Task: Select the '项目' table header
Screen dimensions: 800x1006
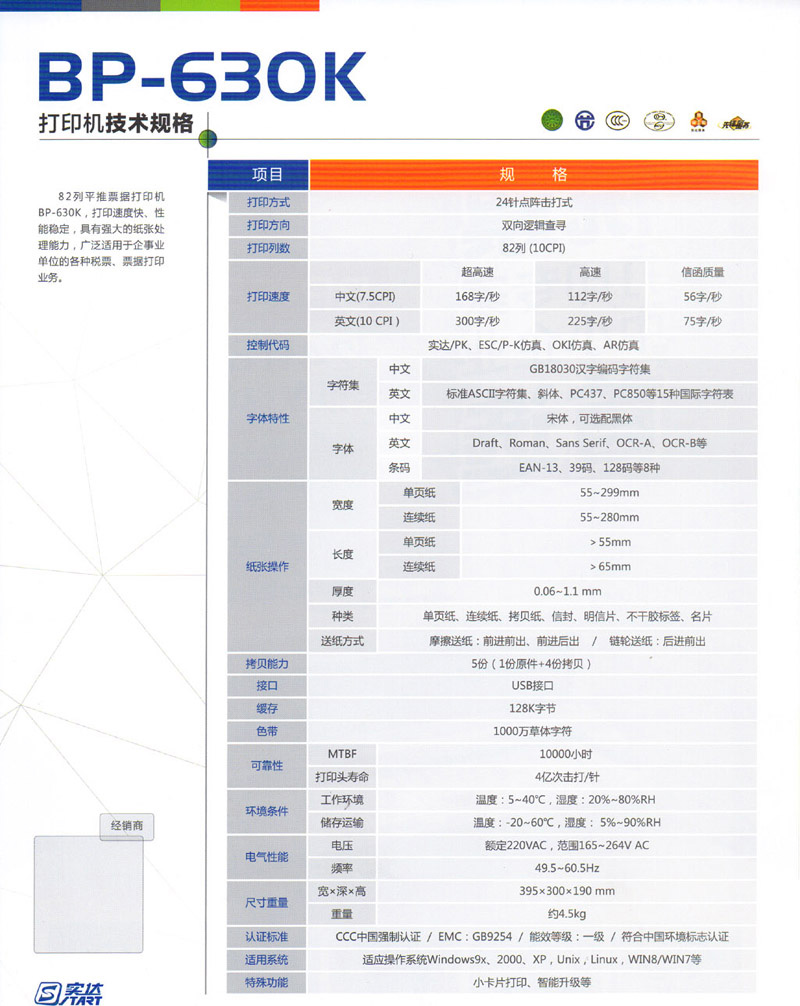Action: point(259,175)
